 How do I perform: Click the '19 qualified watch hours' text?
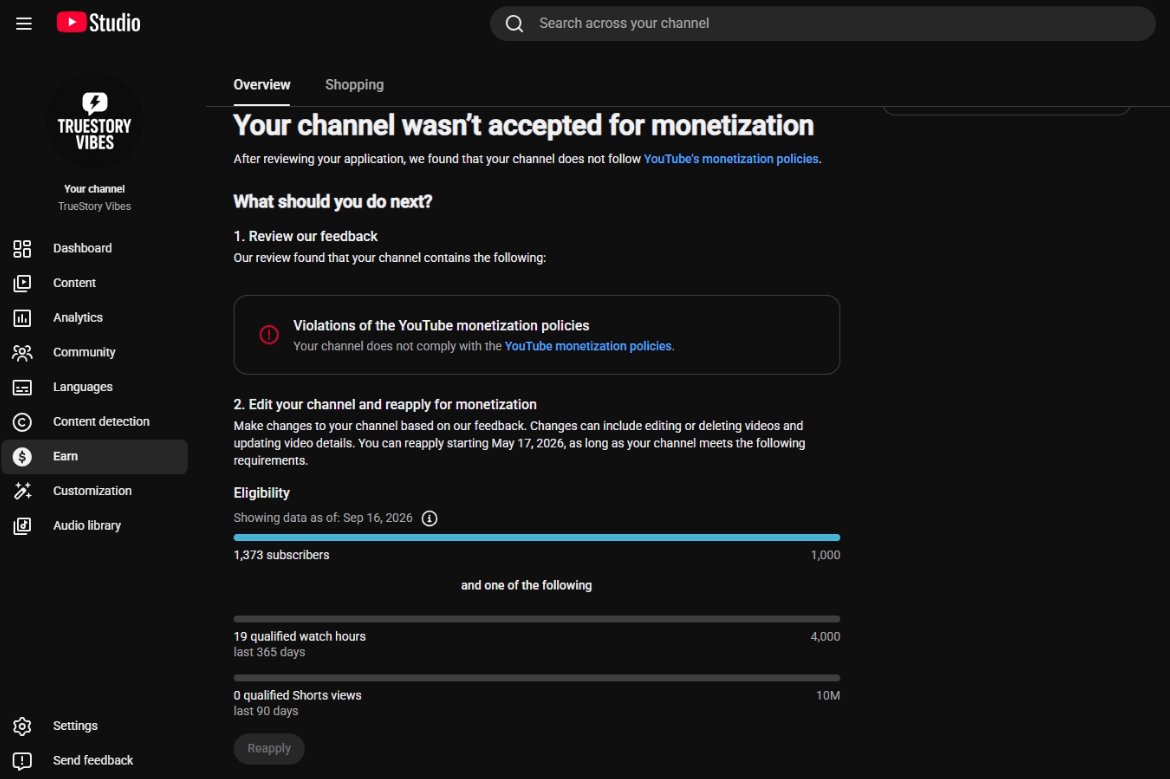[299, 636]
